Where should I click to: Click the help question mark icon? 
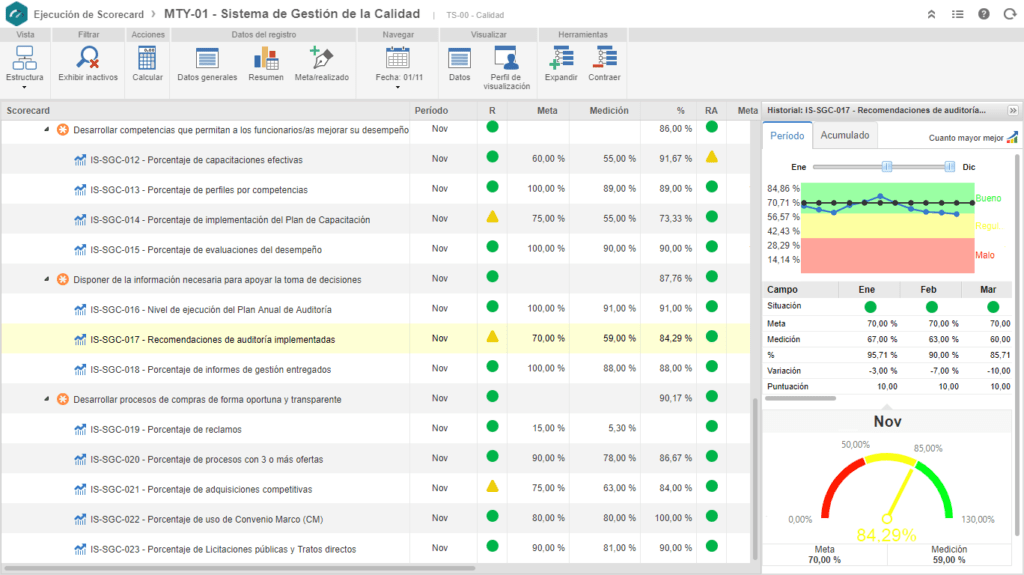click(x=983, y=14)
